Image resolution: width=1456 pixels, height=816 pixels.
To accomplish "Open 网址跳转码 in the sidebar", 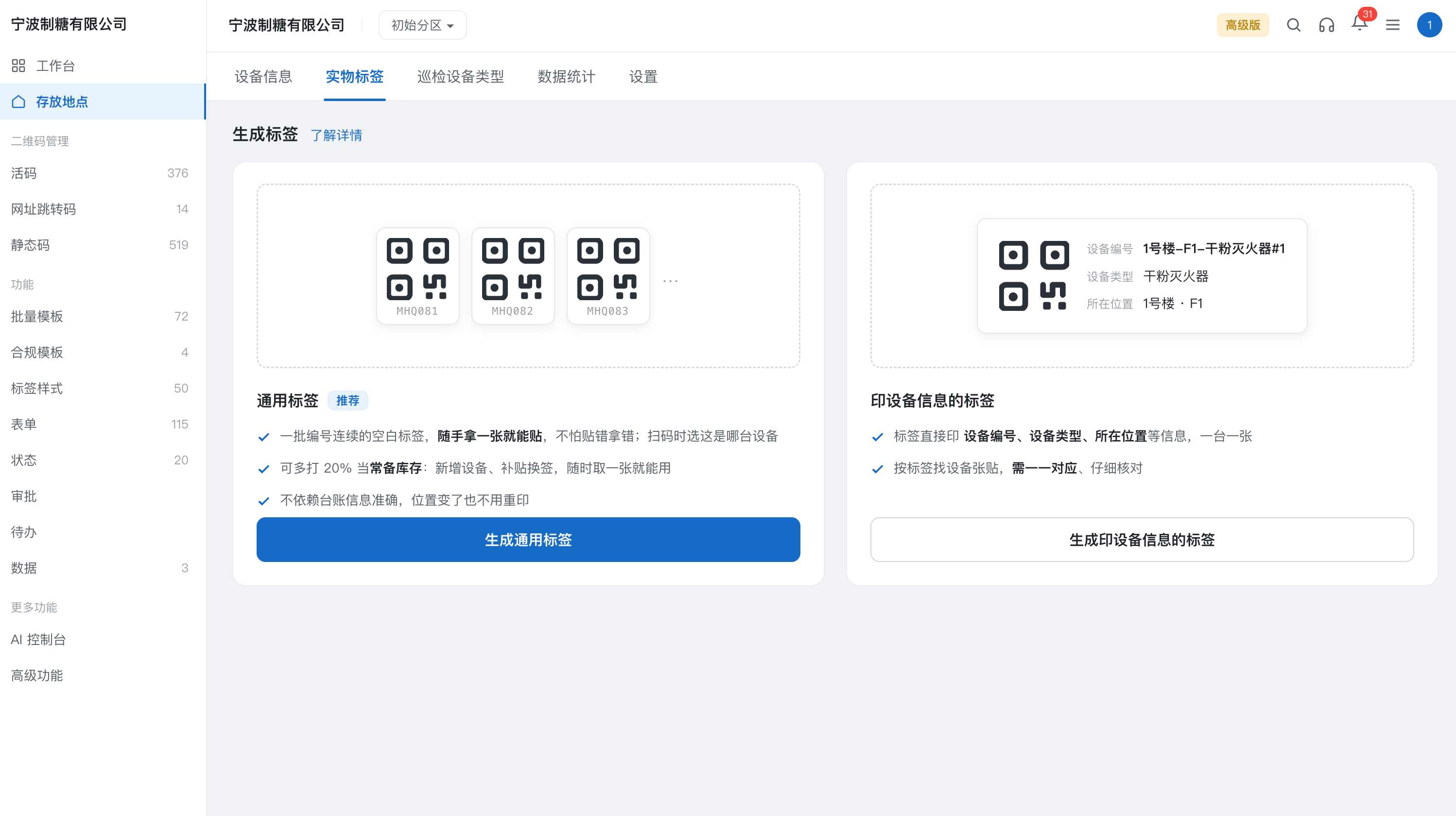I will 103,209.
